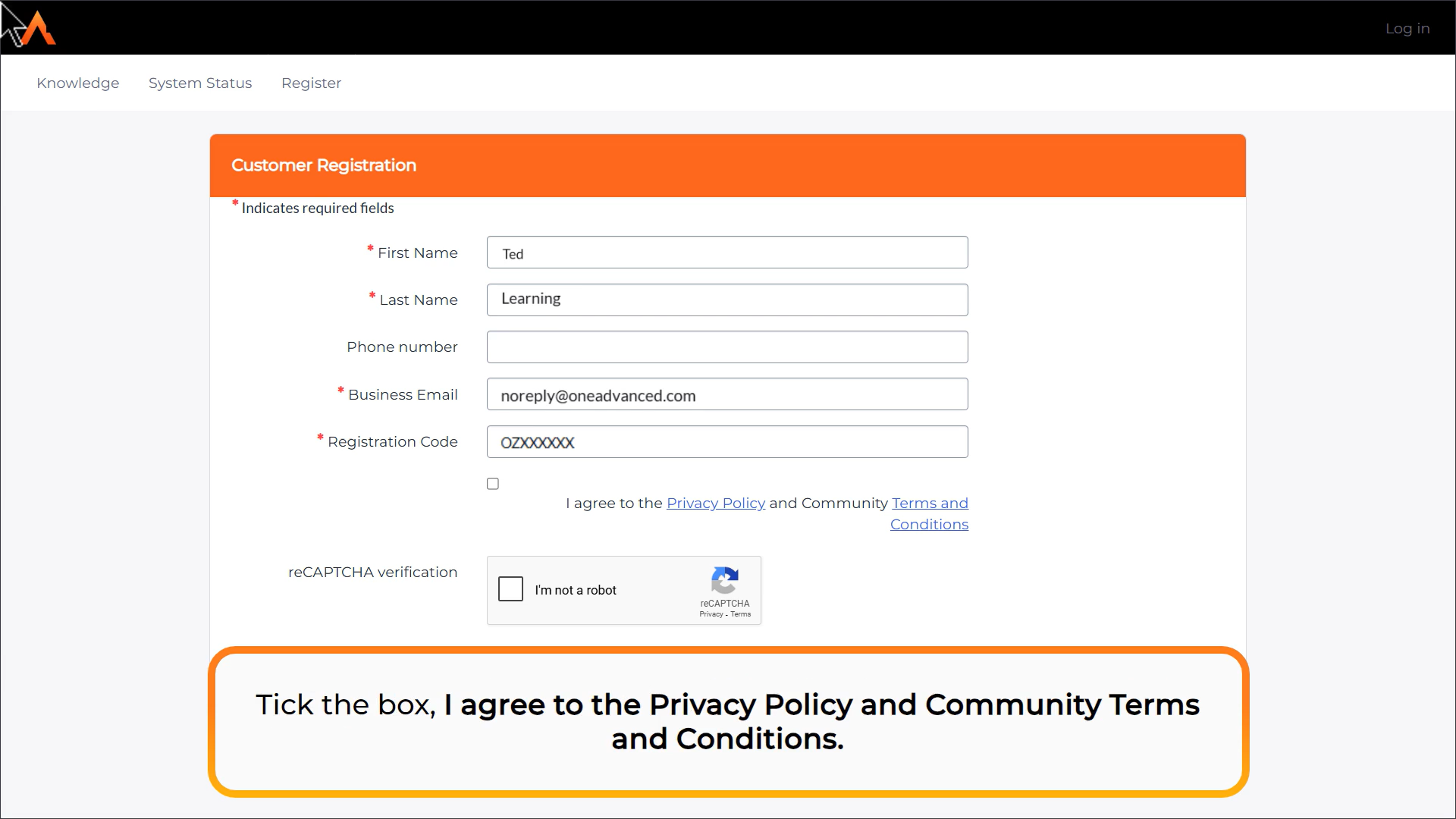This screenshot has height=819, width=1456.
Task: Focus the First Name input field
Action: 726,253
